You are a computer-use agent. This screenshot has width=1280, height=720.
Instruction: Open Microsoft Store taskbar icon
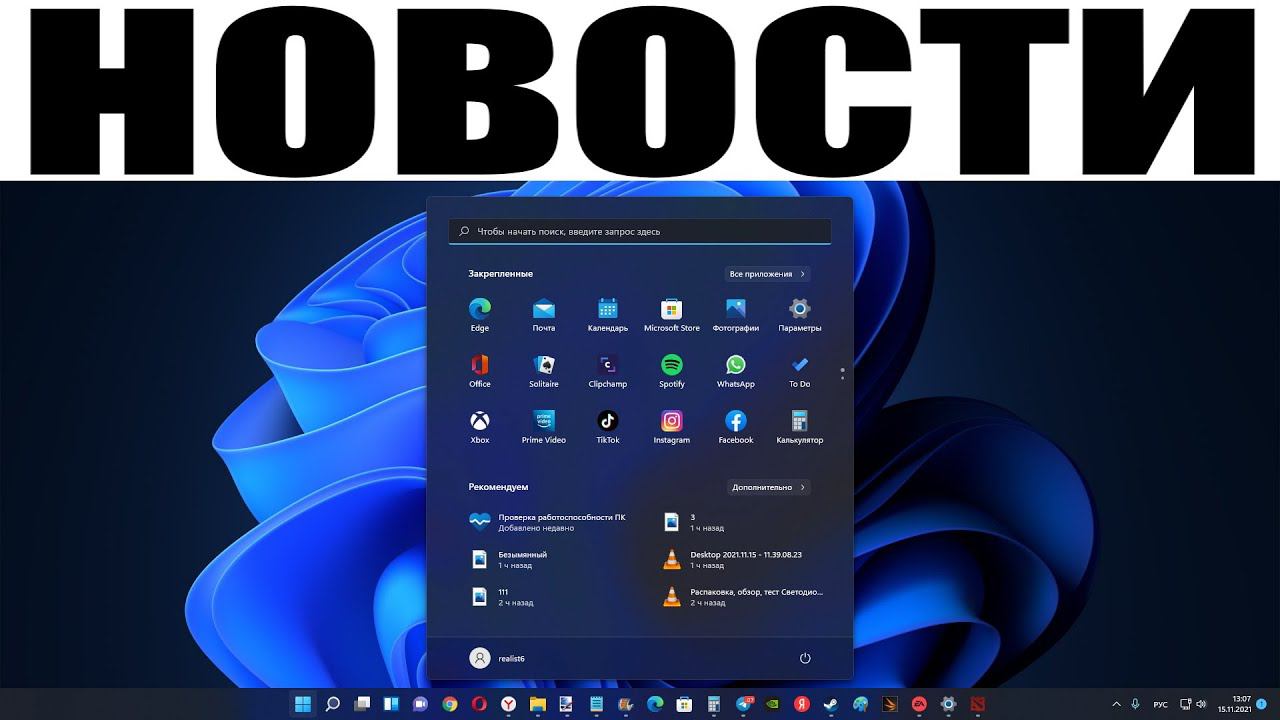[x=685, y=704]
